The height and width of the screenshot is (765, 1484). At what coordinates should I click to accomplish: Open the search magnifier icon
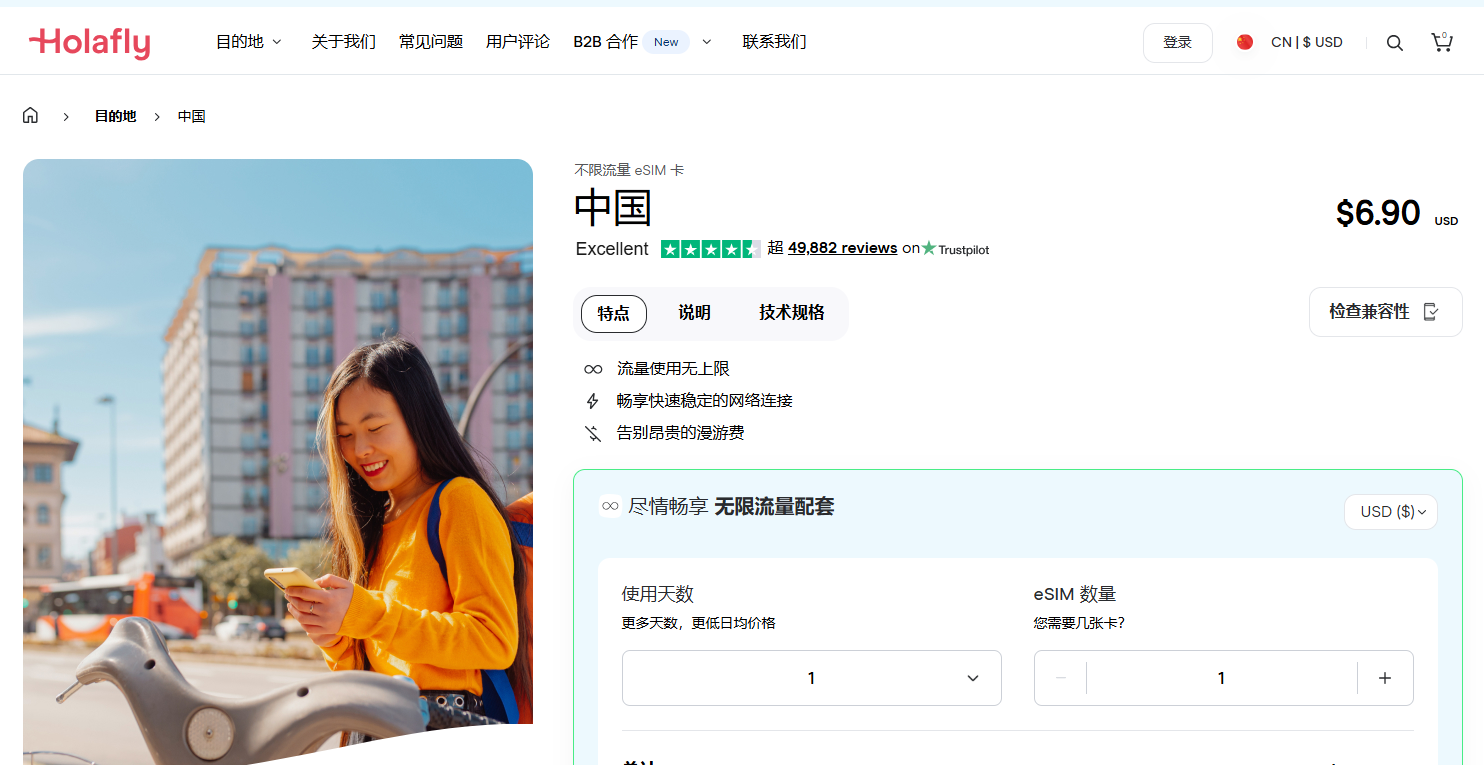[1394, 43]
